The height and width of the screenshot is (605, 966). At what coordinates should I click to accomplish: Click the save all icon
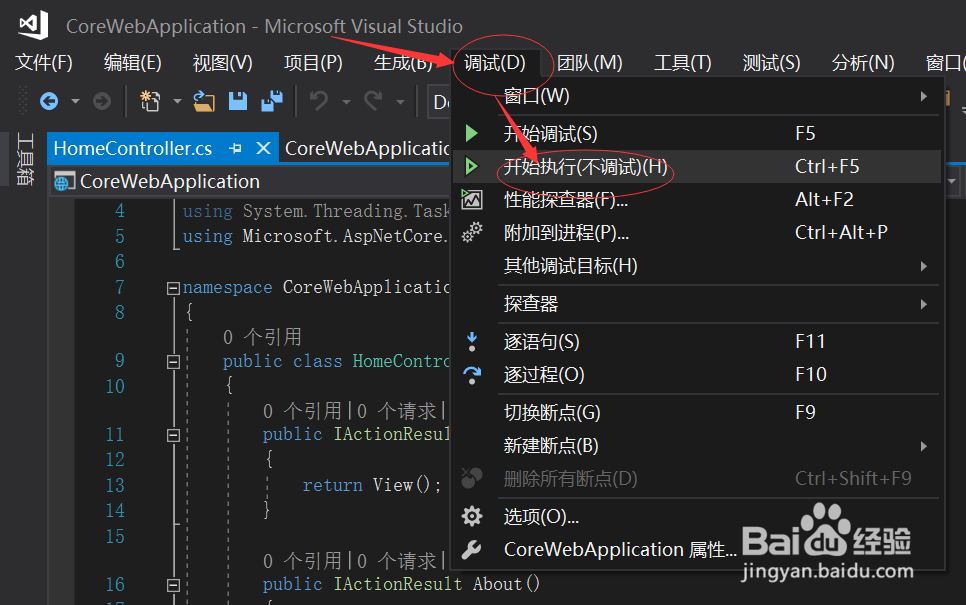coord(272,100)
